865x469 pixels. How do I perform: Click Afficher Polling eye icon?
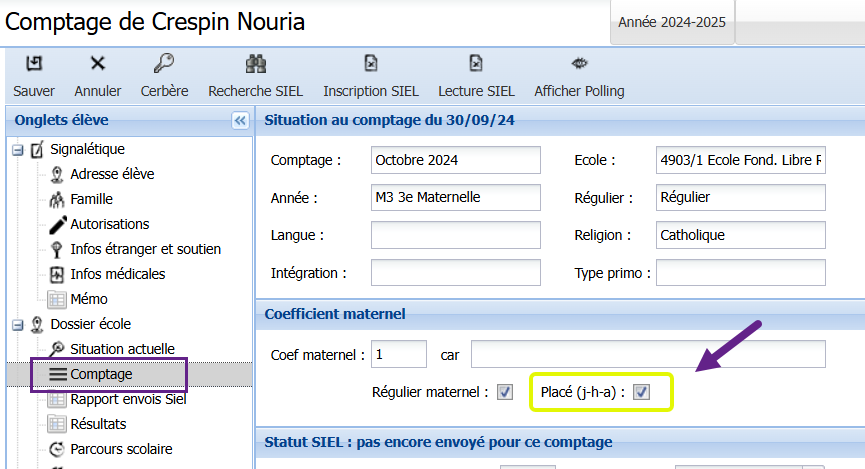tap(579, 64)
